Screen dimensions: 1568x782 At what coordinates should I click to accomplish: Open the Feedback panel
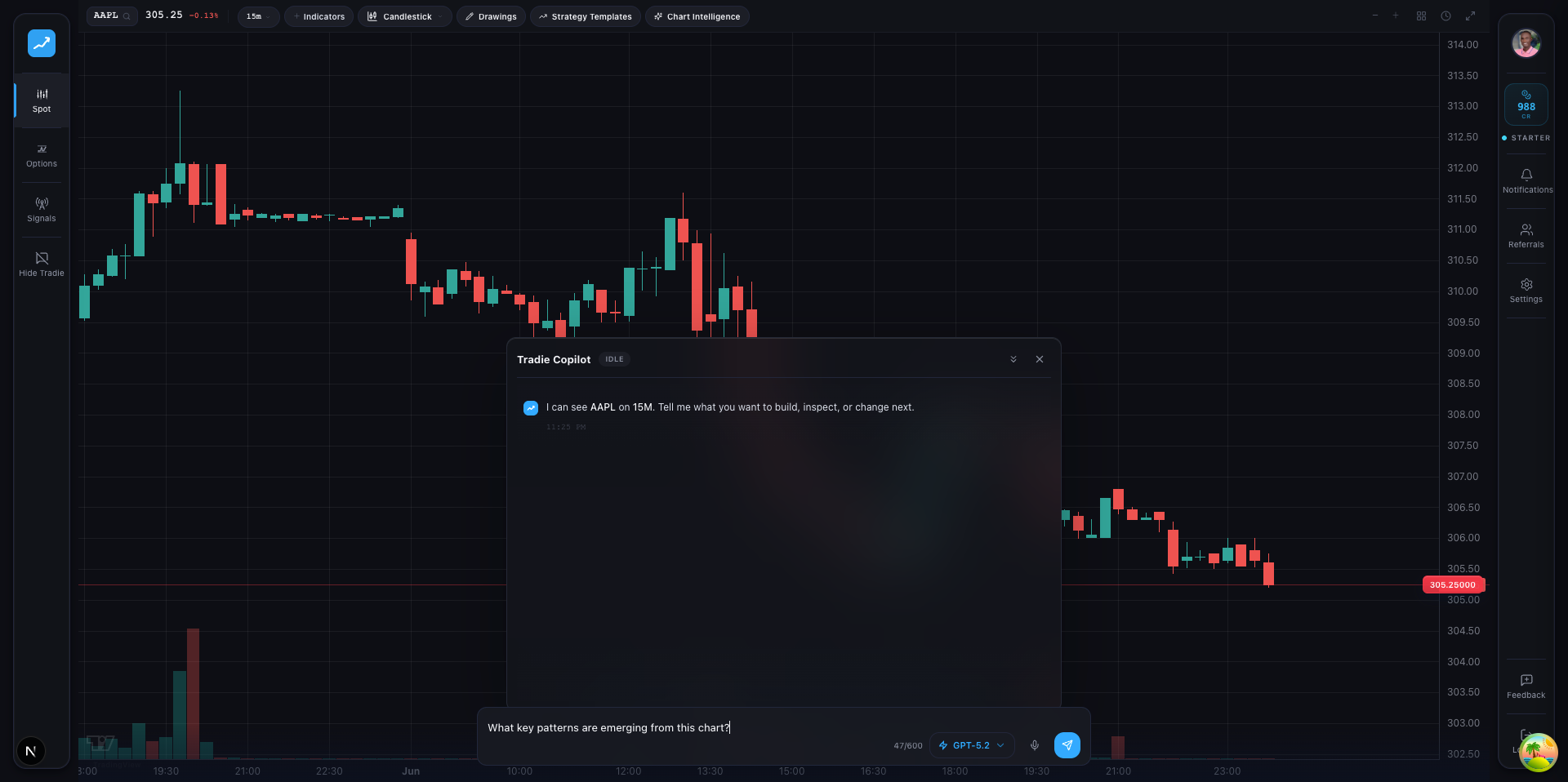pyautogui.click(x=1526, y=686)
